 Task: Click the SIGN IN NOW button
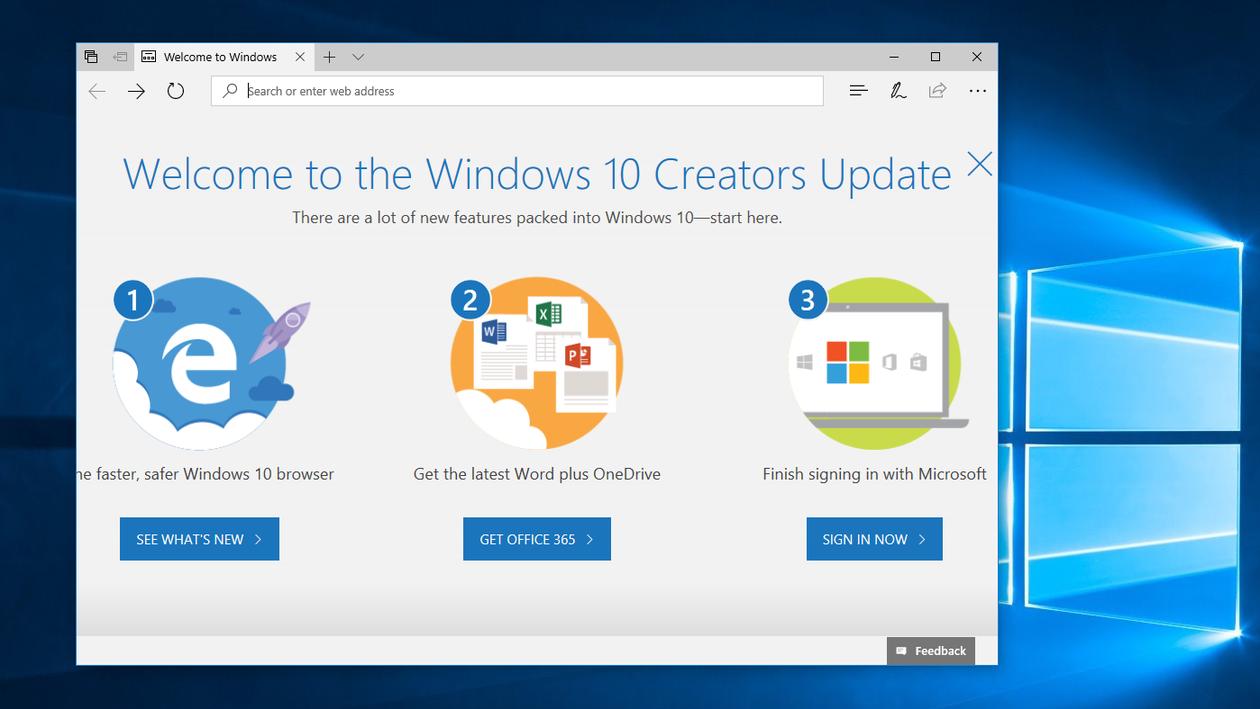[x=874, y=539]
